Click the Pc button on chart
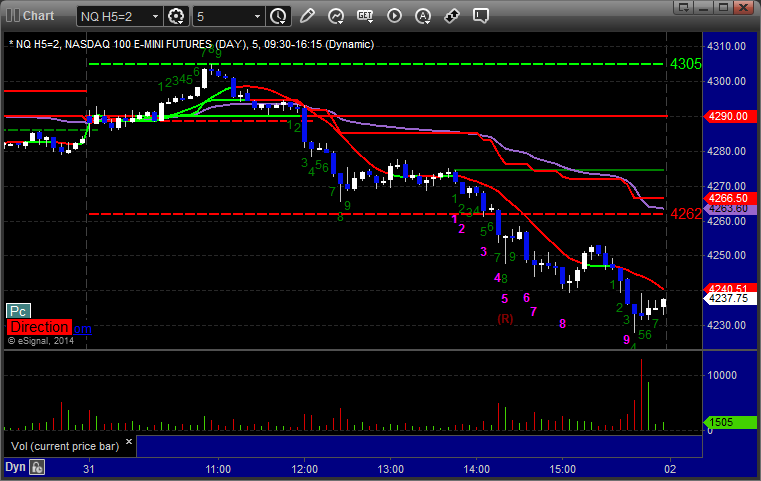761x481 pixels. (18, 311)
